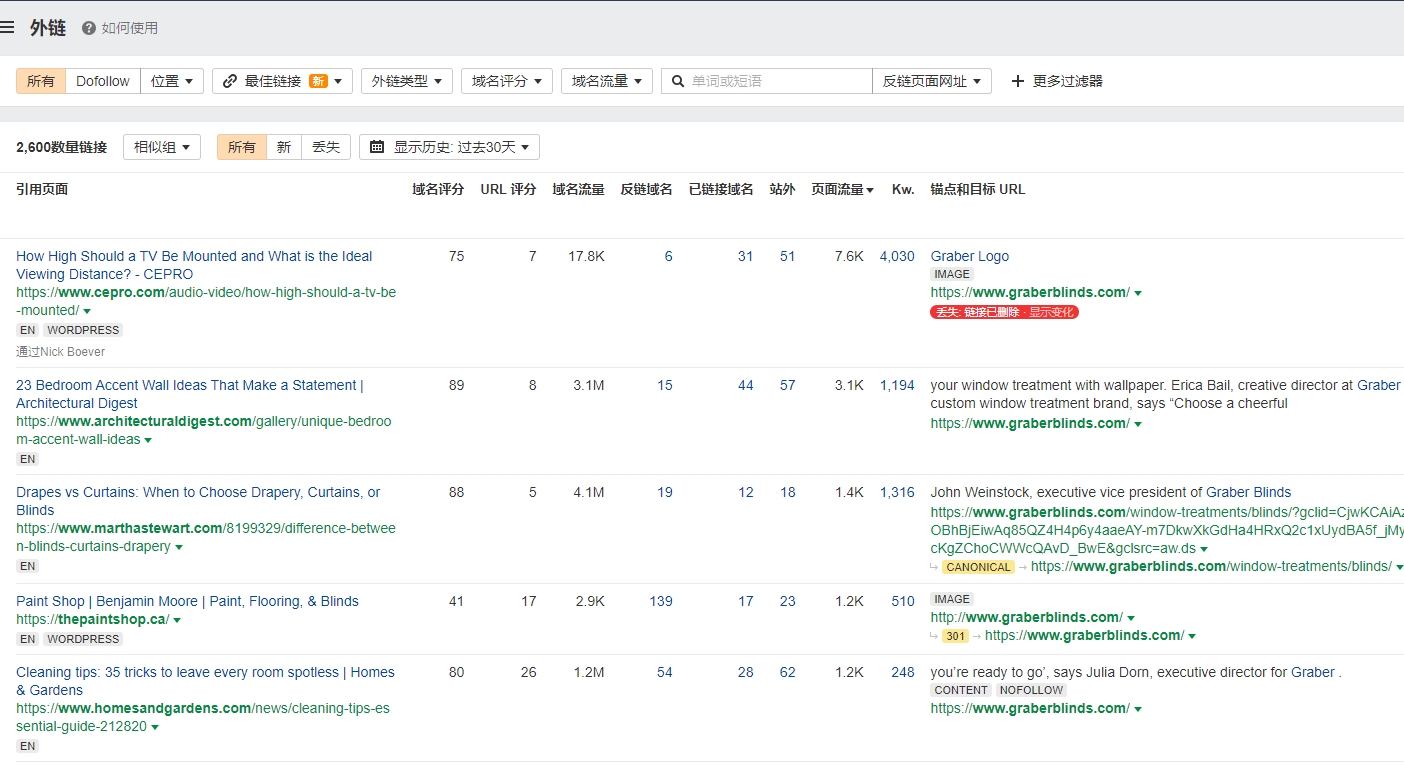Click the NOFOLLOW tag badge
This screenshot has width=1404, height=765.
coord(1030,690)
